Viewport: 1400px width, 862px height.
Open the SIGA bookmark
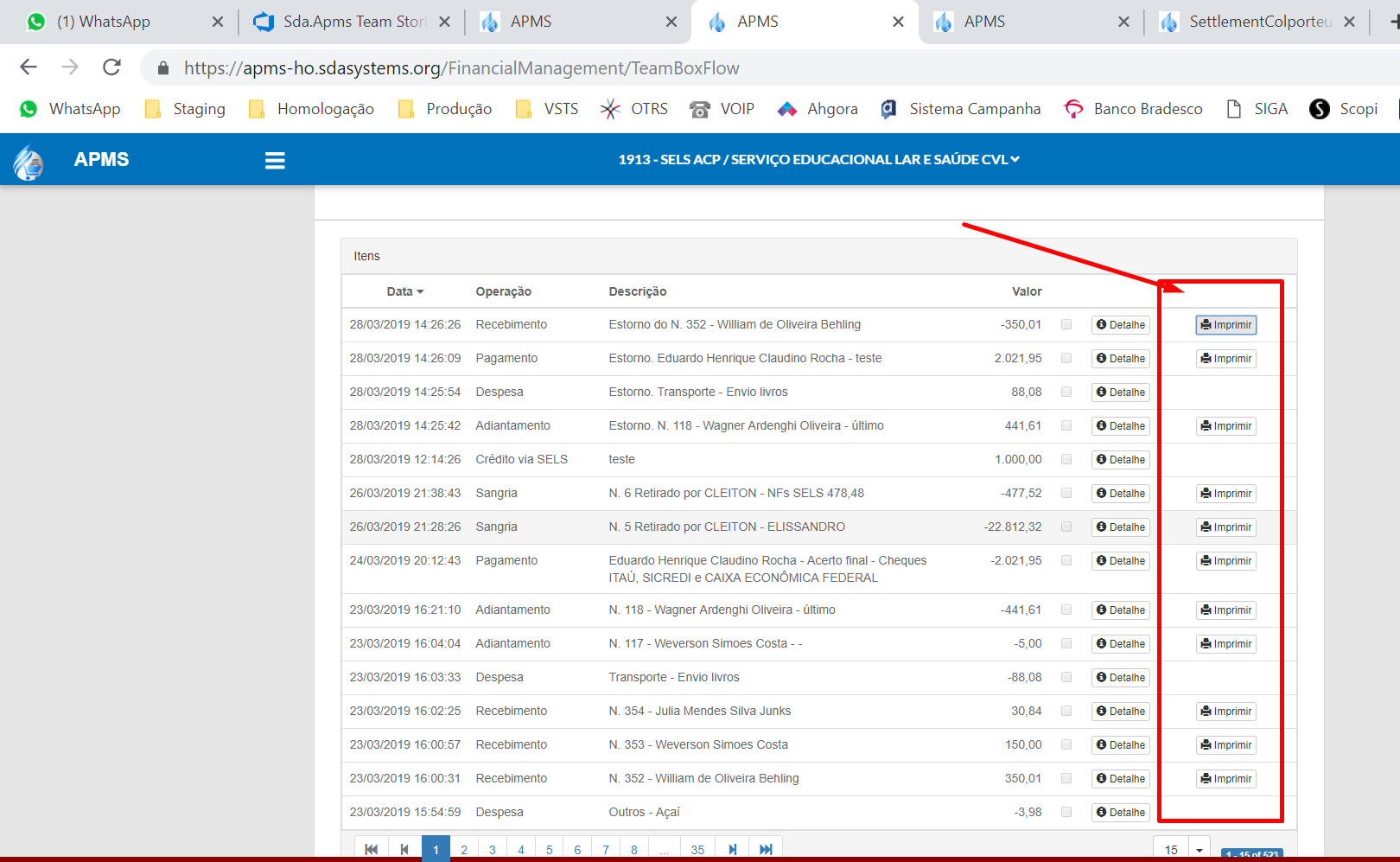(x=1257, y=109)
